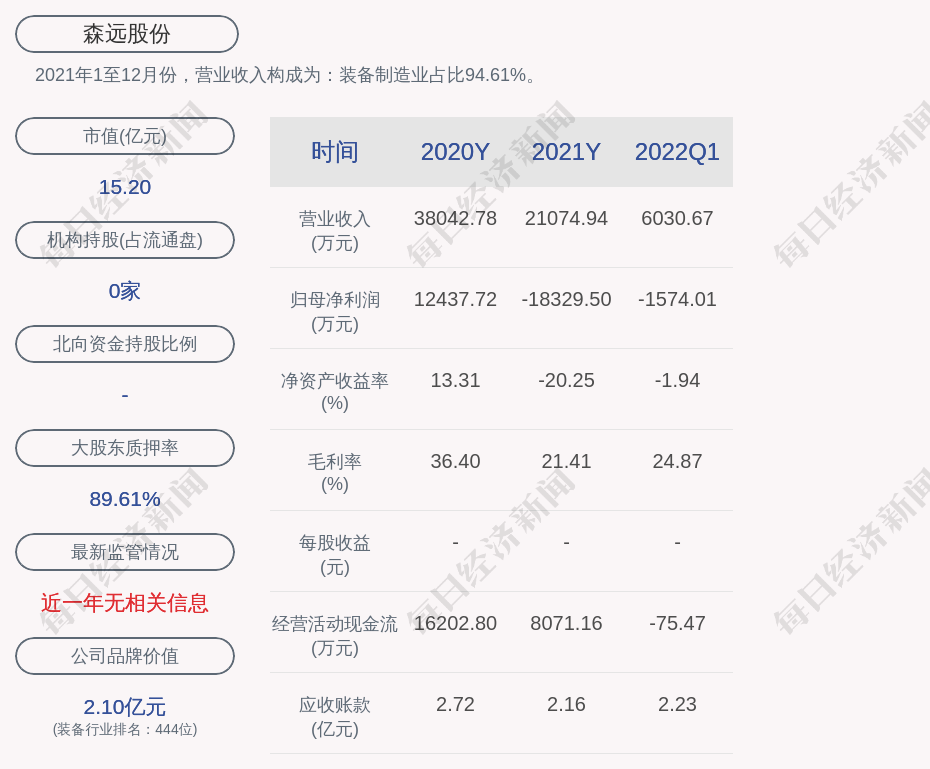Click net profit value -1574.01
Image resolution: width=930 pixels, height=769 pixels.
click(677, 299)
